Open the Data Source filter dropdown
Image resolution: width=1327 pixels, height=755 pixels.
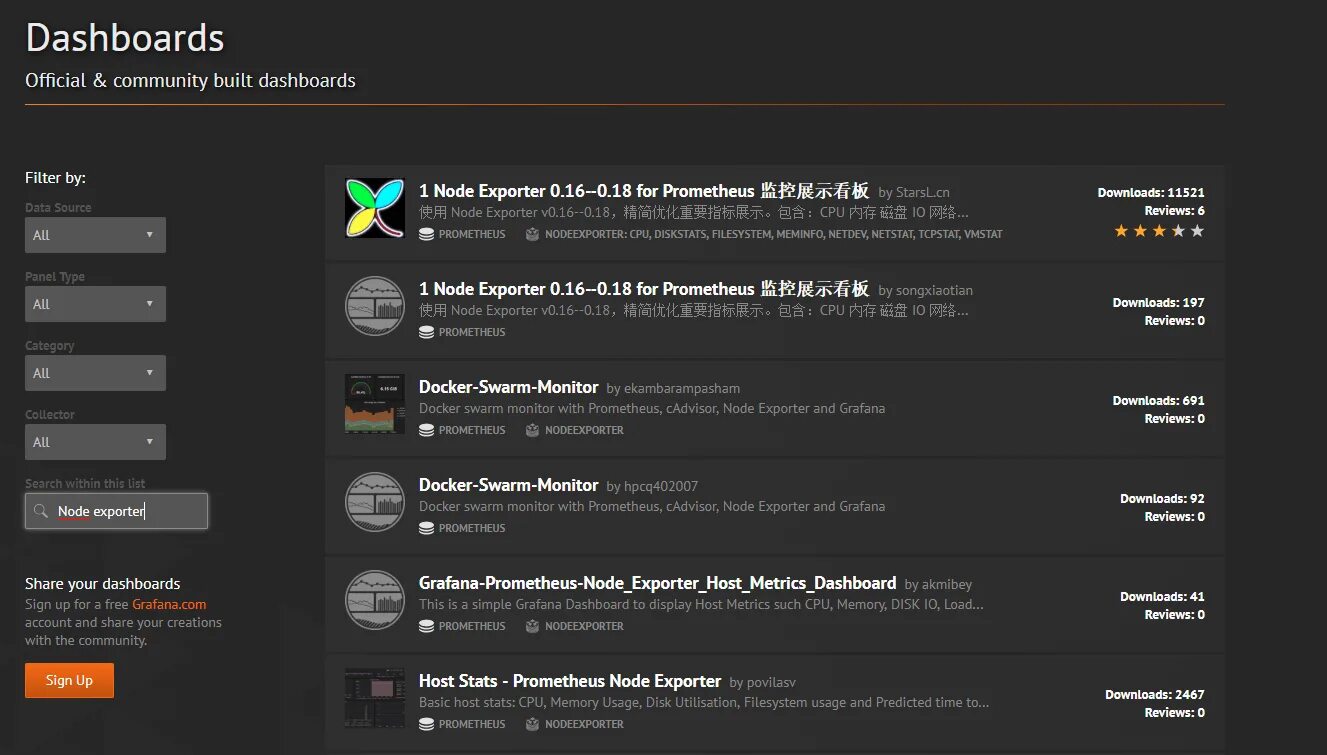click(95, 235)
